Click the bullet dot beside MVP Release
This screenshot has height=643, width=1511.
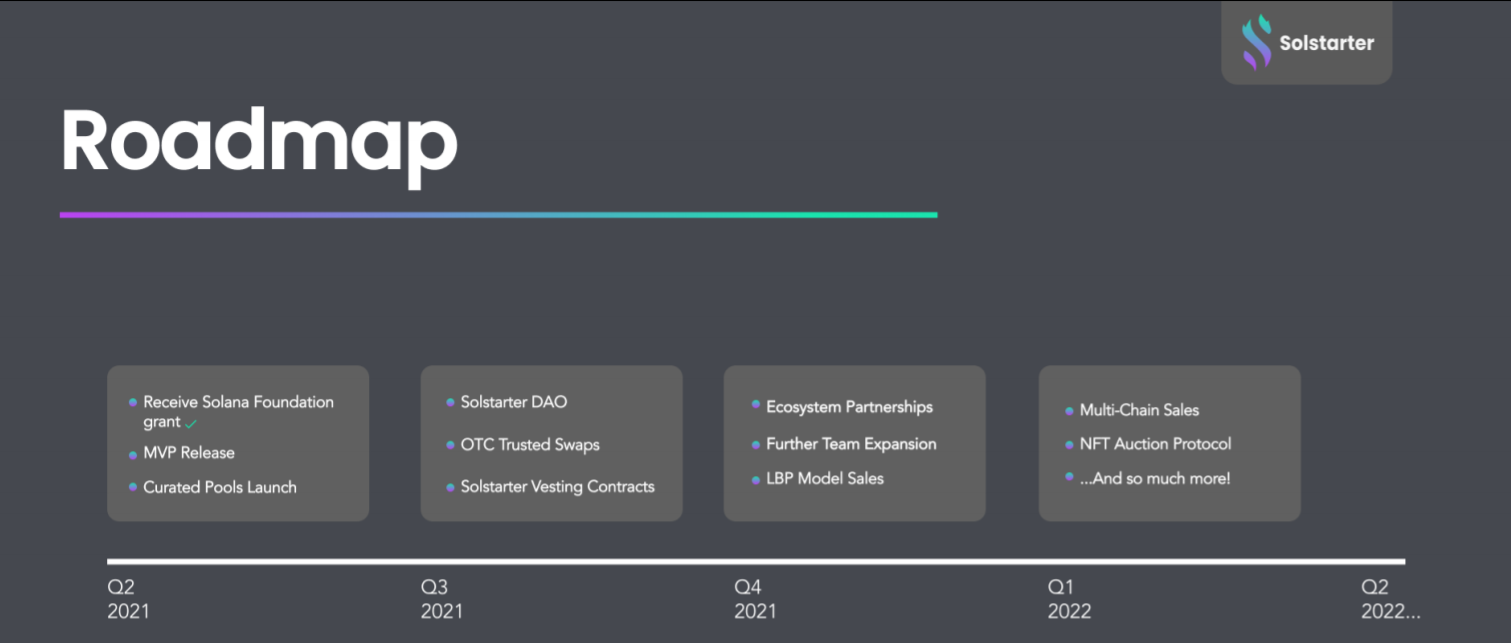click(133, 454)
